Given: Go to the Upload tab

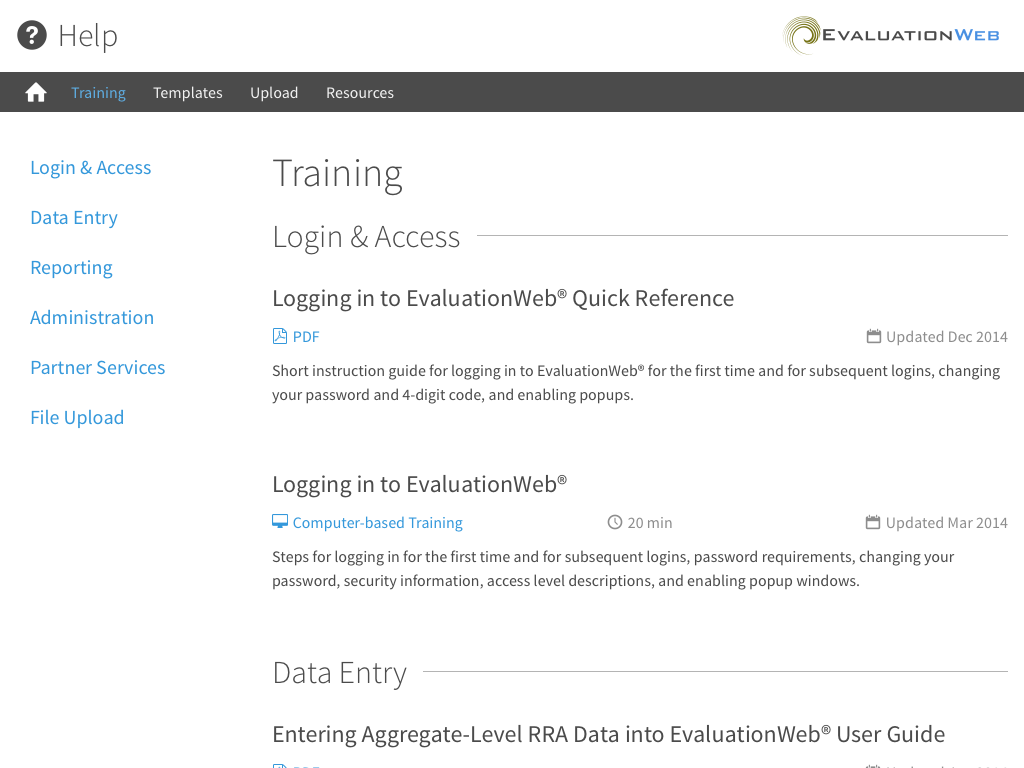Looking at the screenshot, I should tap(274, 93).
